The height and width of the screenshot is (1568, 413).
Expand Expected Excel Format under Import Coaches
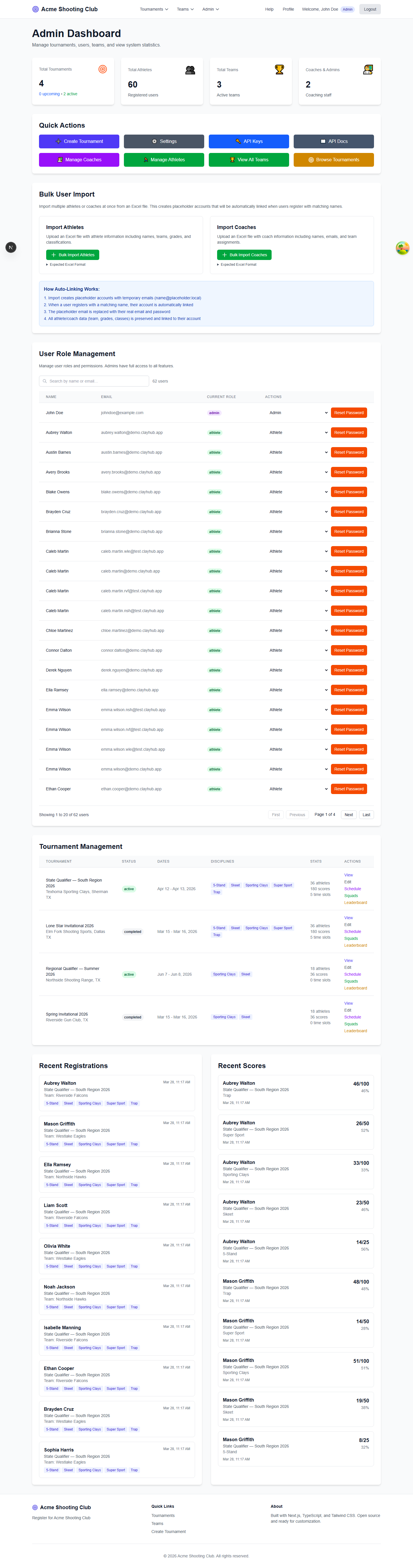click(237, 265)
